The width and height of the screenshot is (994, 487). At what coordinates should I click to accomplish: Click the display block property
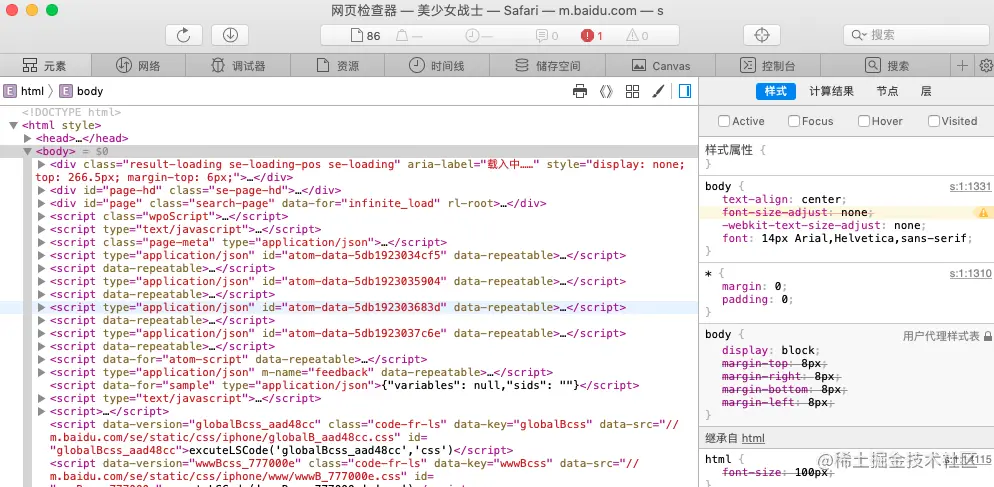pos(770,350)
